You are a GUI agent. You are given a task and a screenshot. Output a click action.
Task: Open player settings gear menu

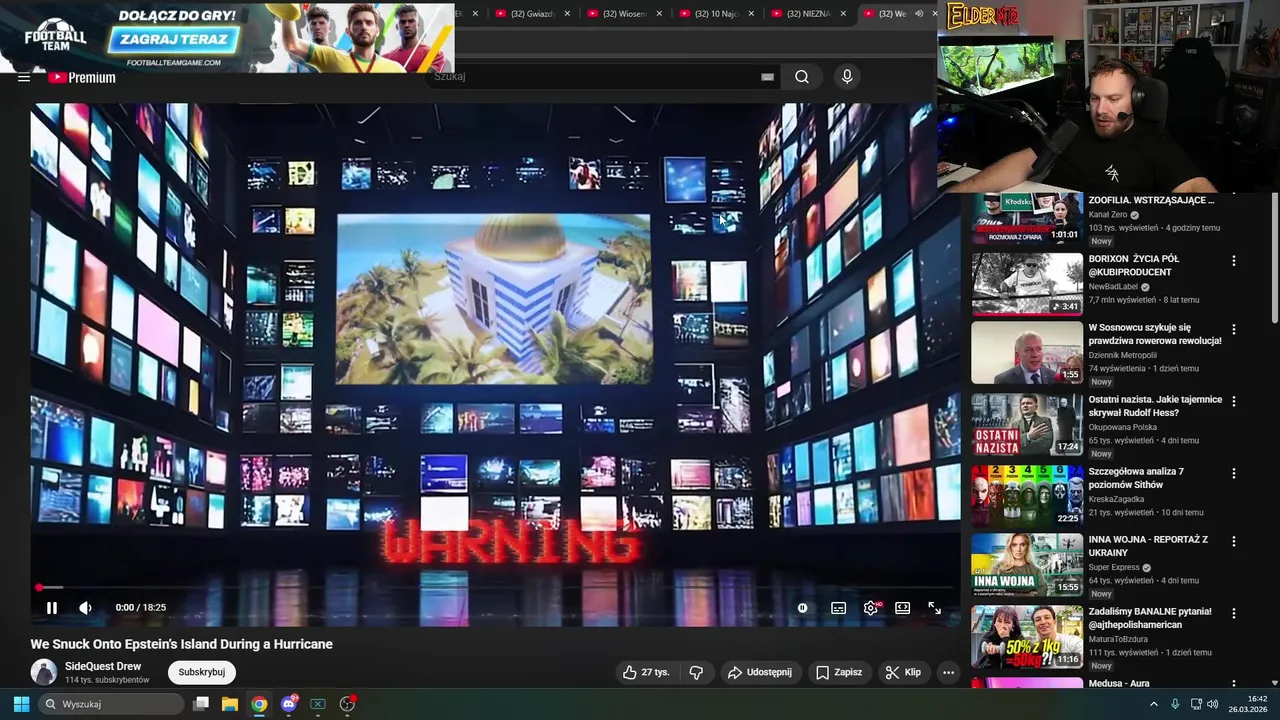coord(871,607)
